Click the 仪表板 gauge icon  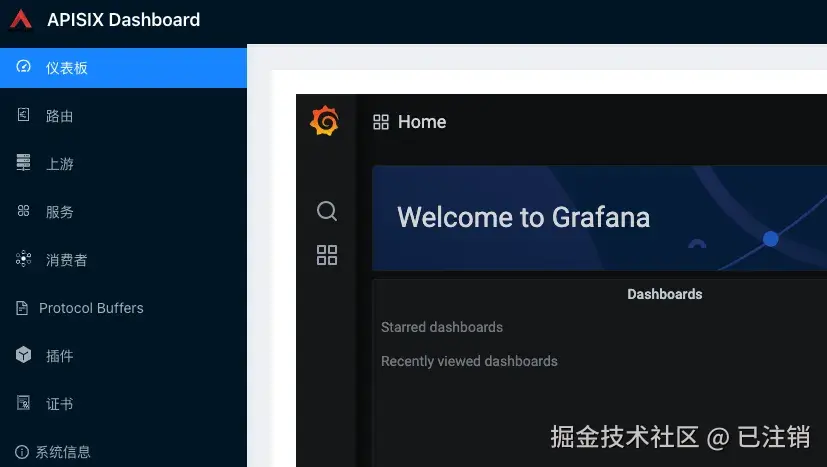coord(23,66)
